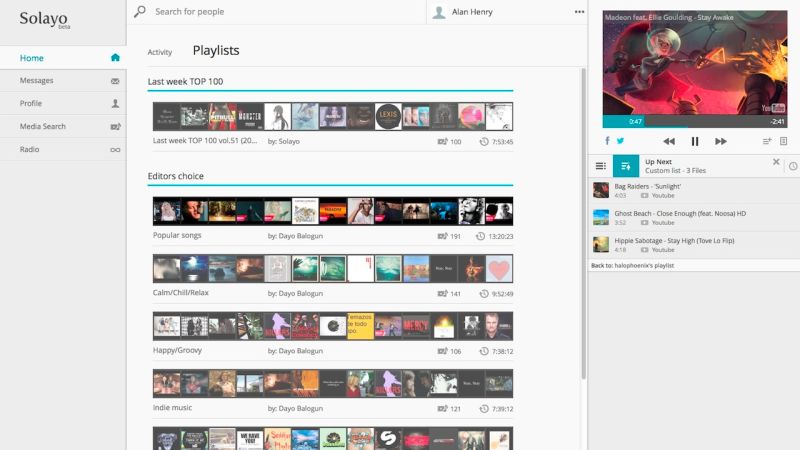Pause the current song

[x=695, y=141]
